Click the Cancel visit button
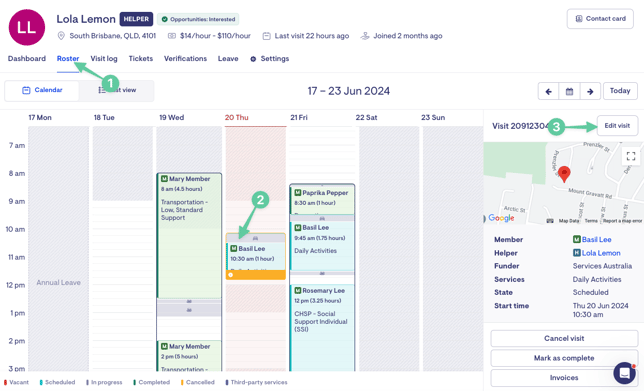This screenshot has width=644, height=391. pyautogui.click(x=564, y=338)
